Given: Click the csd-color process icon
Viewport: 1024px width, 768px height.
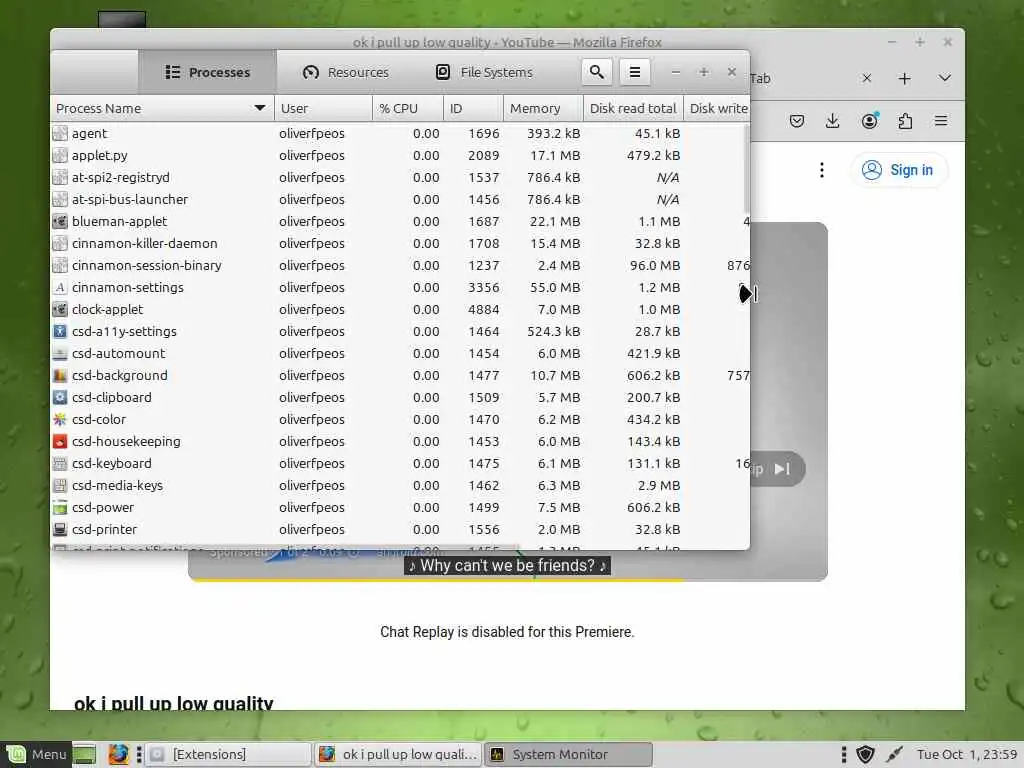Looking at the screenshot, I should pos(60,419).
